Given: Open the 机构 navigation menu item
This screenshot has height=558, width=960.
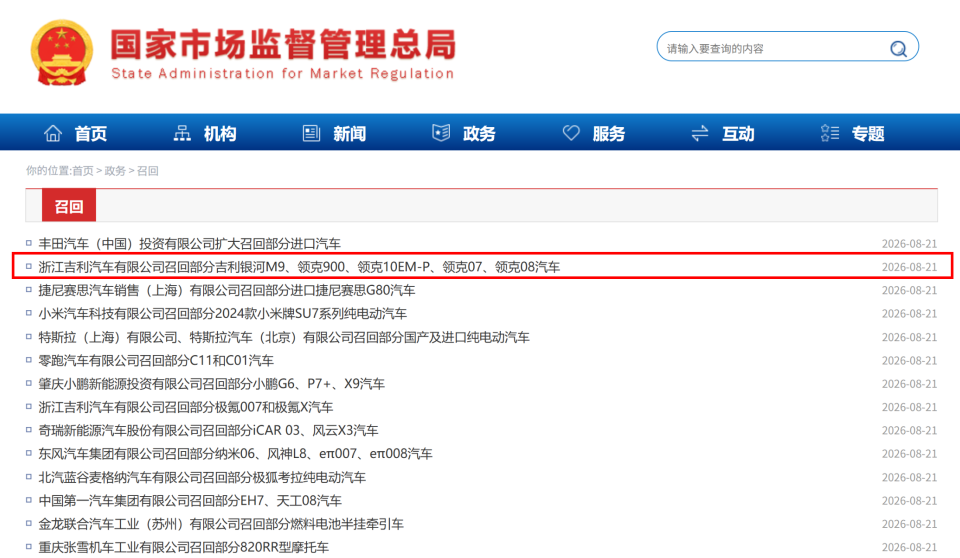Looking at the screenshot, I should click(220, 134).
